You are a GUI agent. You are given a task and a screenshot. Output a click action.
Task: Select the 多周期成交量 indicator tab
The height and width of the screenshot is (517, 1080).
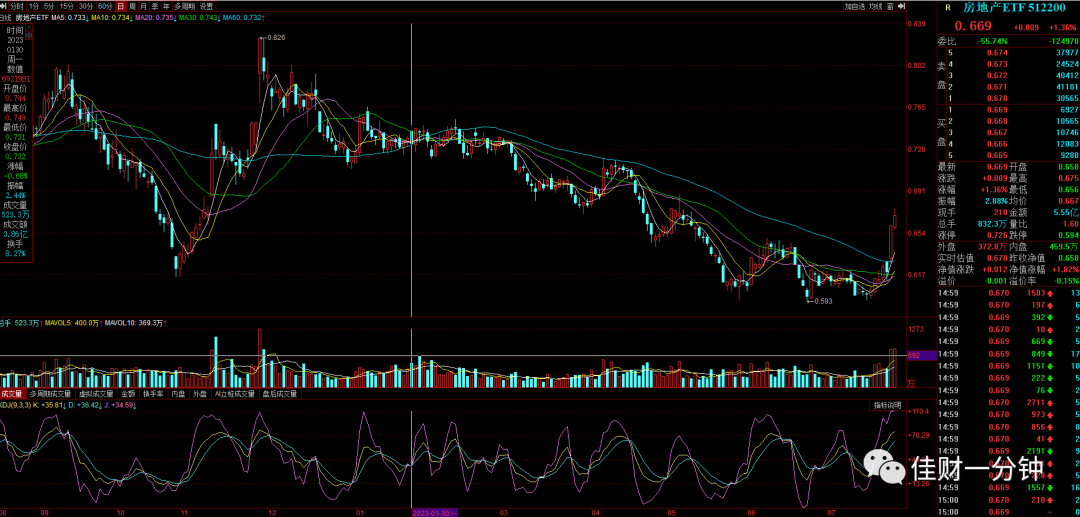pyautogui.click(x=50, y=394)
